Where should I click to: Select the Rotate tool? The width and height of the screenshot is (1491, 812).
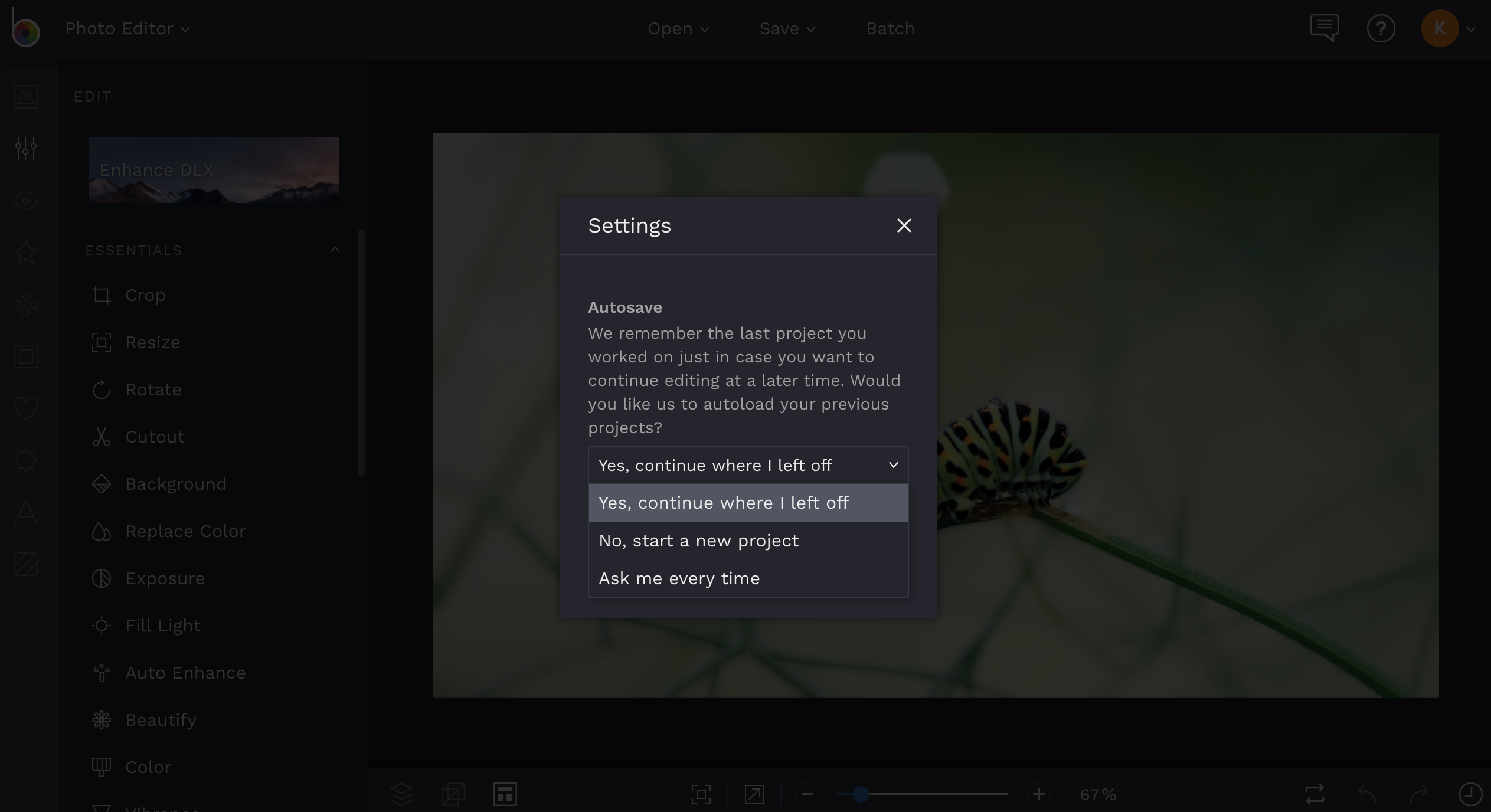coord(136,389)
